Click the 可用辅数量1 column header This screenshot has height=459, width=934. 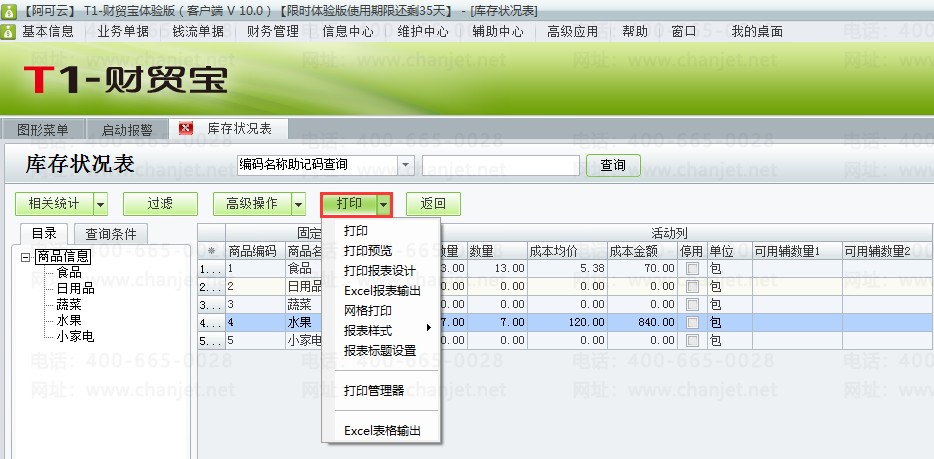pyautogui.click(x=797, y=251)
